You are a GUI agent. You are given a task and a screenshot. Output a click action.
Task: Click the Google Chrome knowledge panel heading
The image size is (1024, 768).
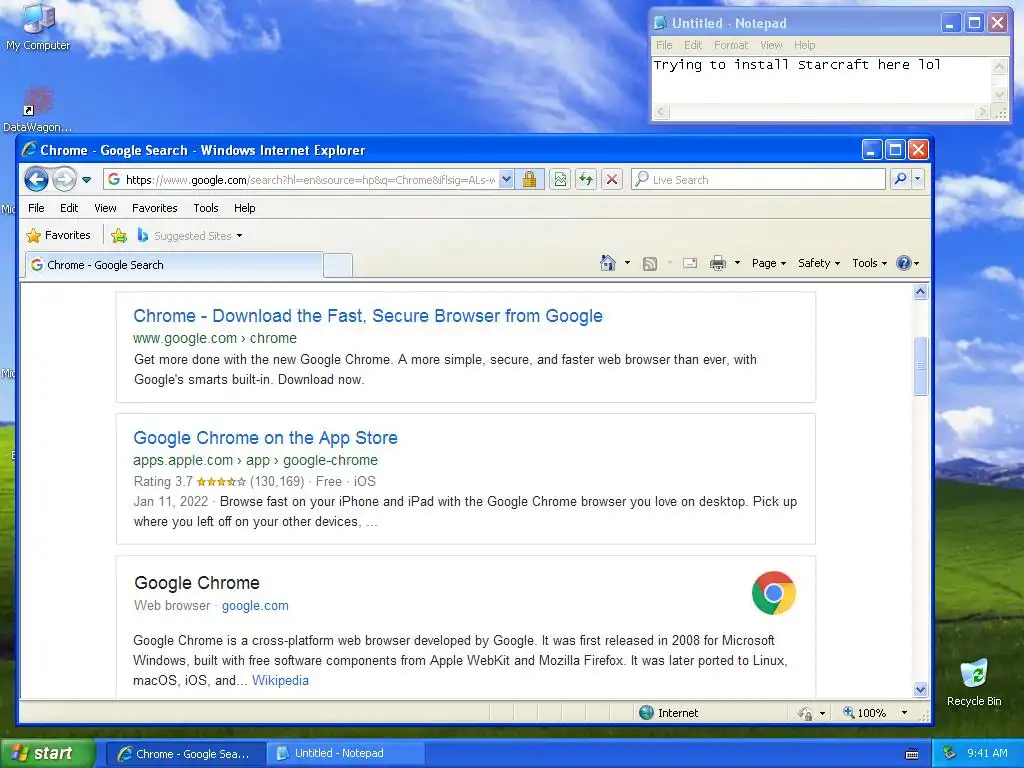[197, 583]
